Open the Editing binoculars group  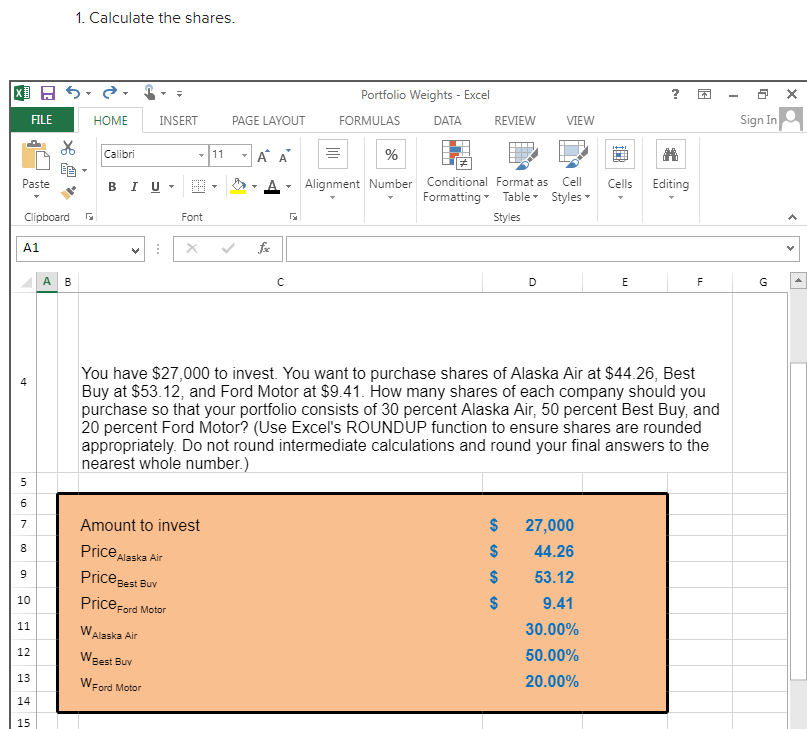pos(671,170)
